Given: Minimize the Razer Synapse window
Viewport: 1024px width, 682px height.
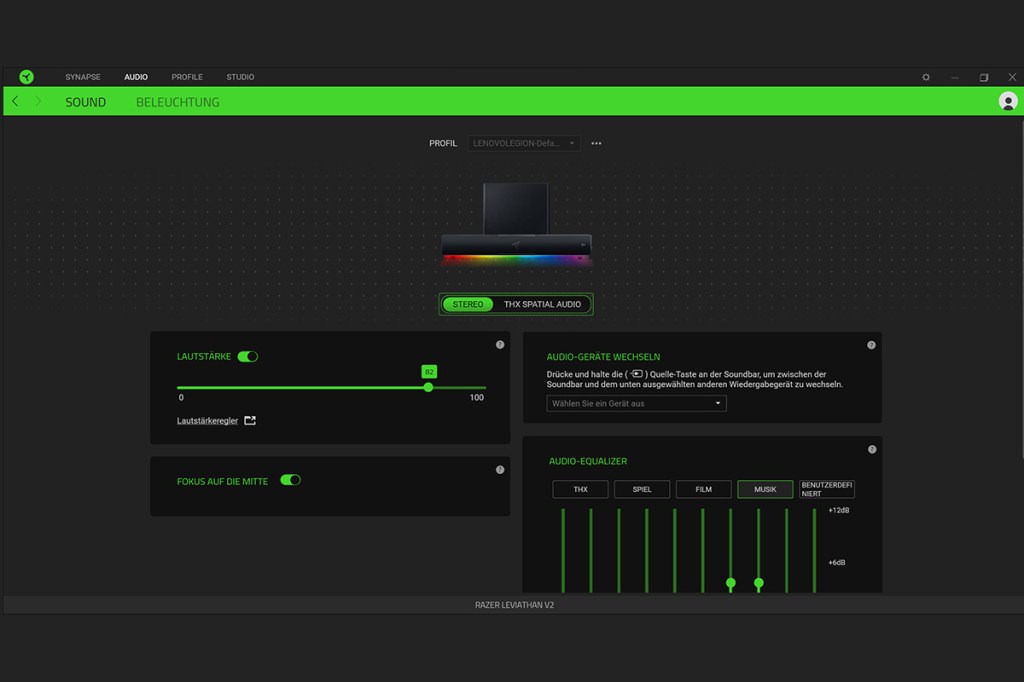Looking at the screenshot, I should pos(955,77).
